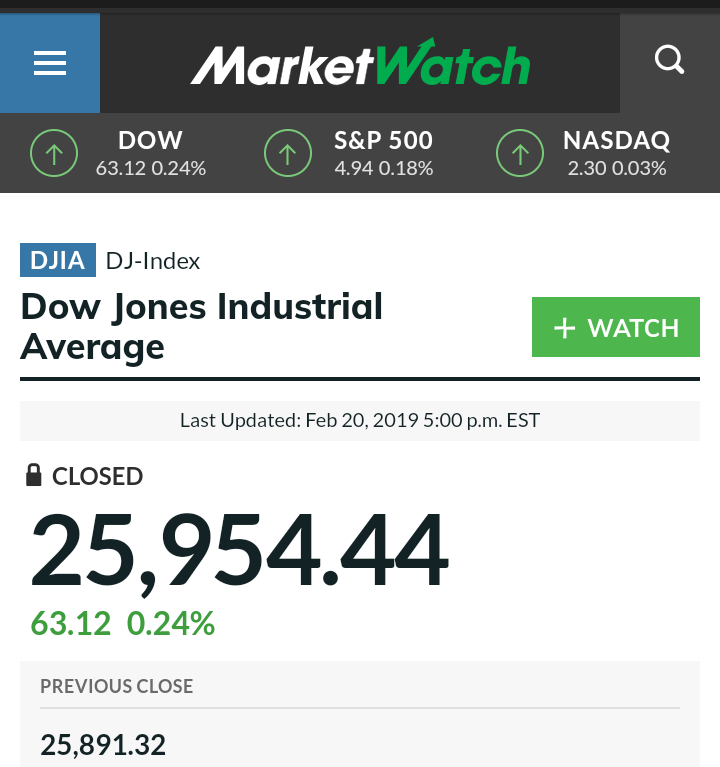Click the previous close value 25,891.32
The height and width of the screenshot is (767, 720).
pyautogui.click(x=103, y=745)
